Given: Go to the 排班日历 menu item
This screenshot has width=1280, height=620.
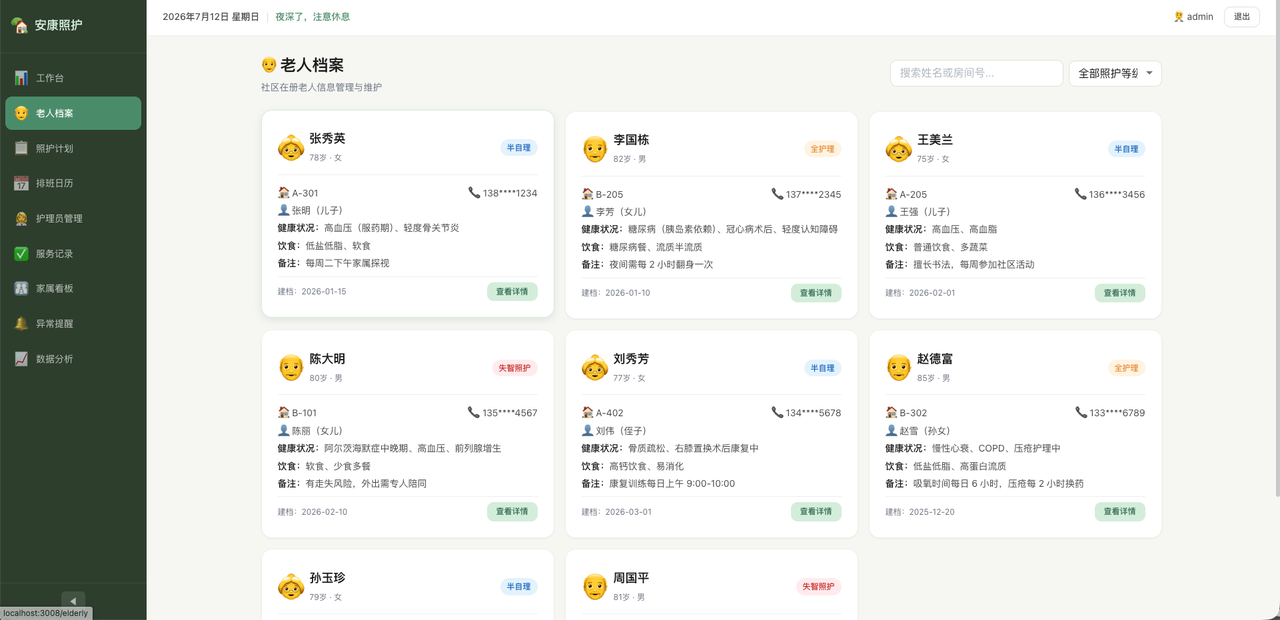Looking at the screenshot, I should (73, 183).
